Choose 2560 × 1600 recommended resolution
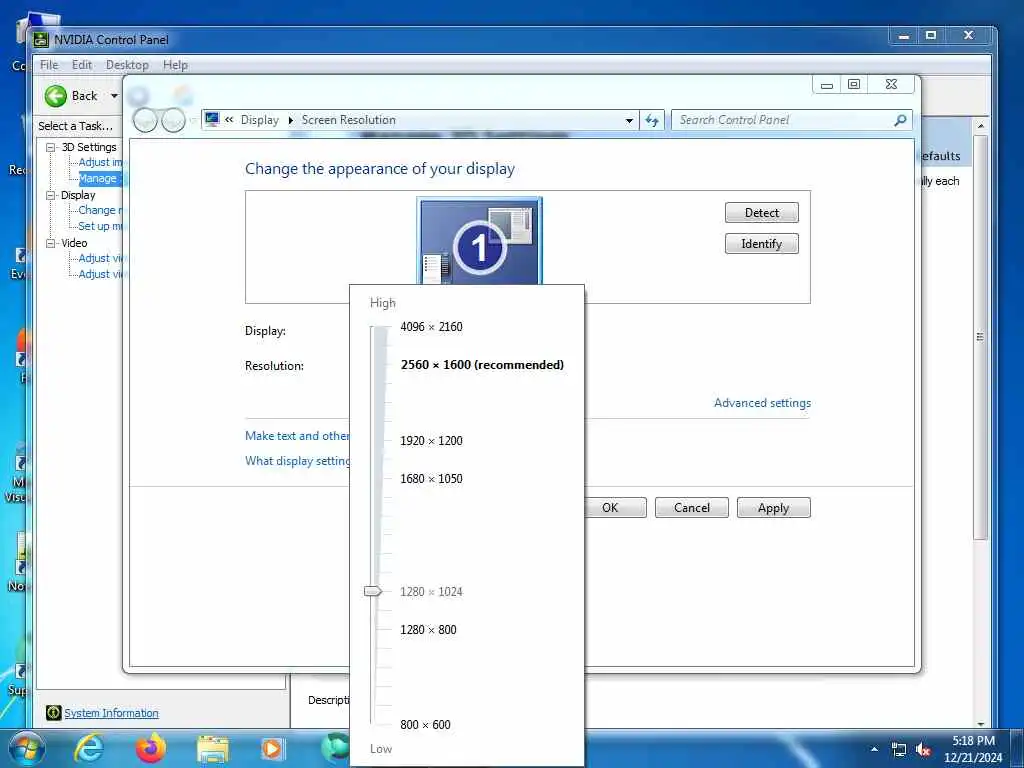Screen dimensions: 1024x768 (482, 365)
